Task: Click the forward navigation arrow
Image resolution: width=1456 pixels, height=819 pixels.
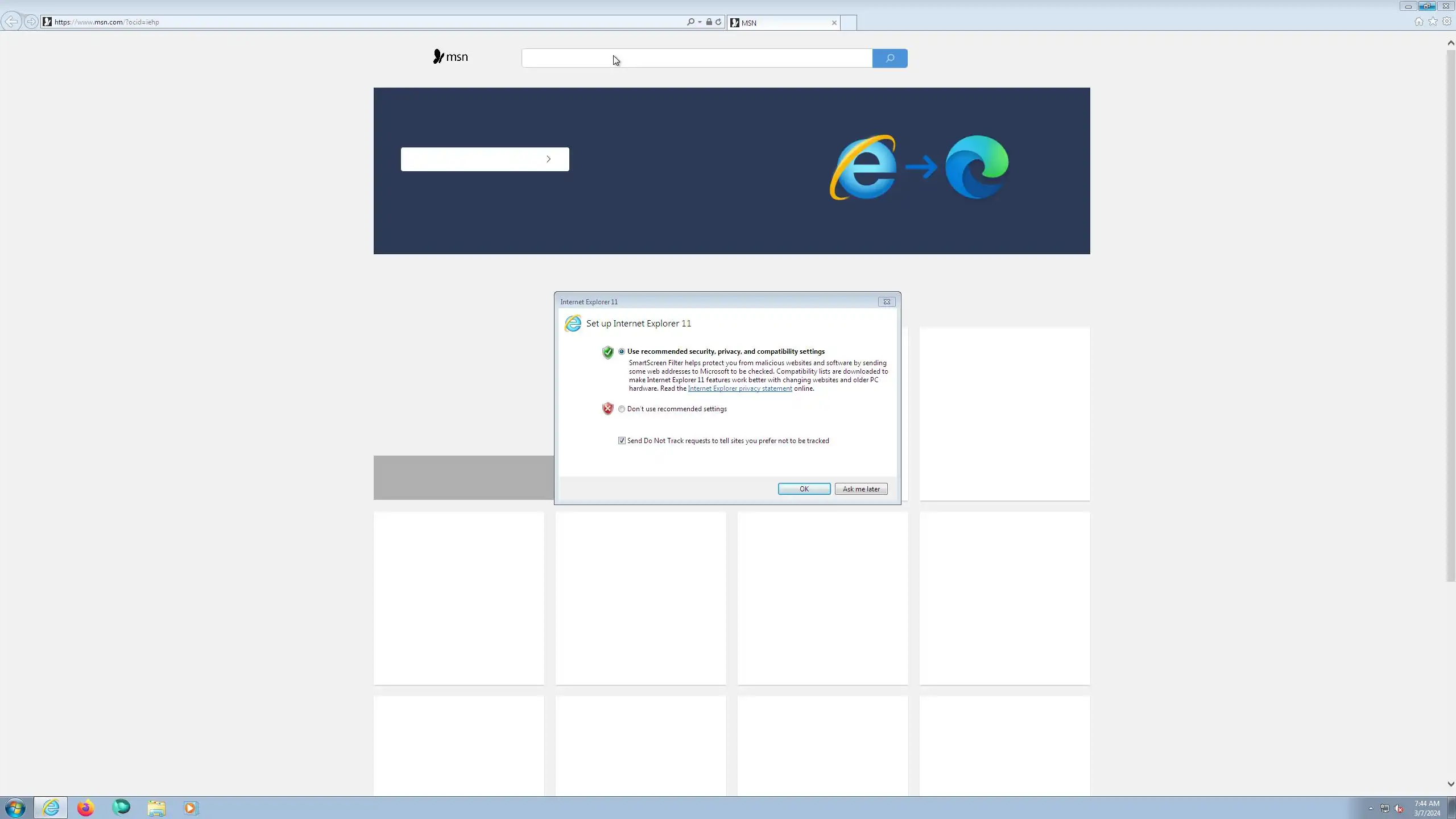Action: 31,22
